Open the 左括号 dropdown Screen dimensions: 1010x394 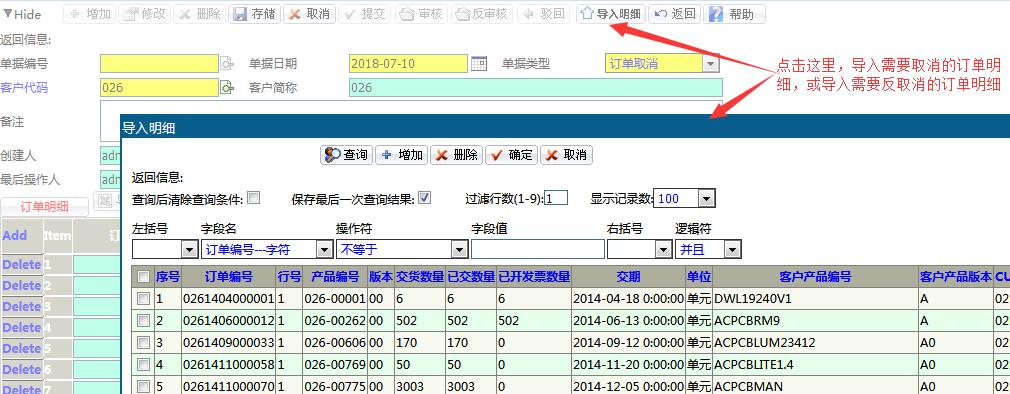click(189, 249)
